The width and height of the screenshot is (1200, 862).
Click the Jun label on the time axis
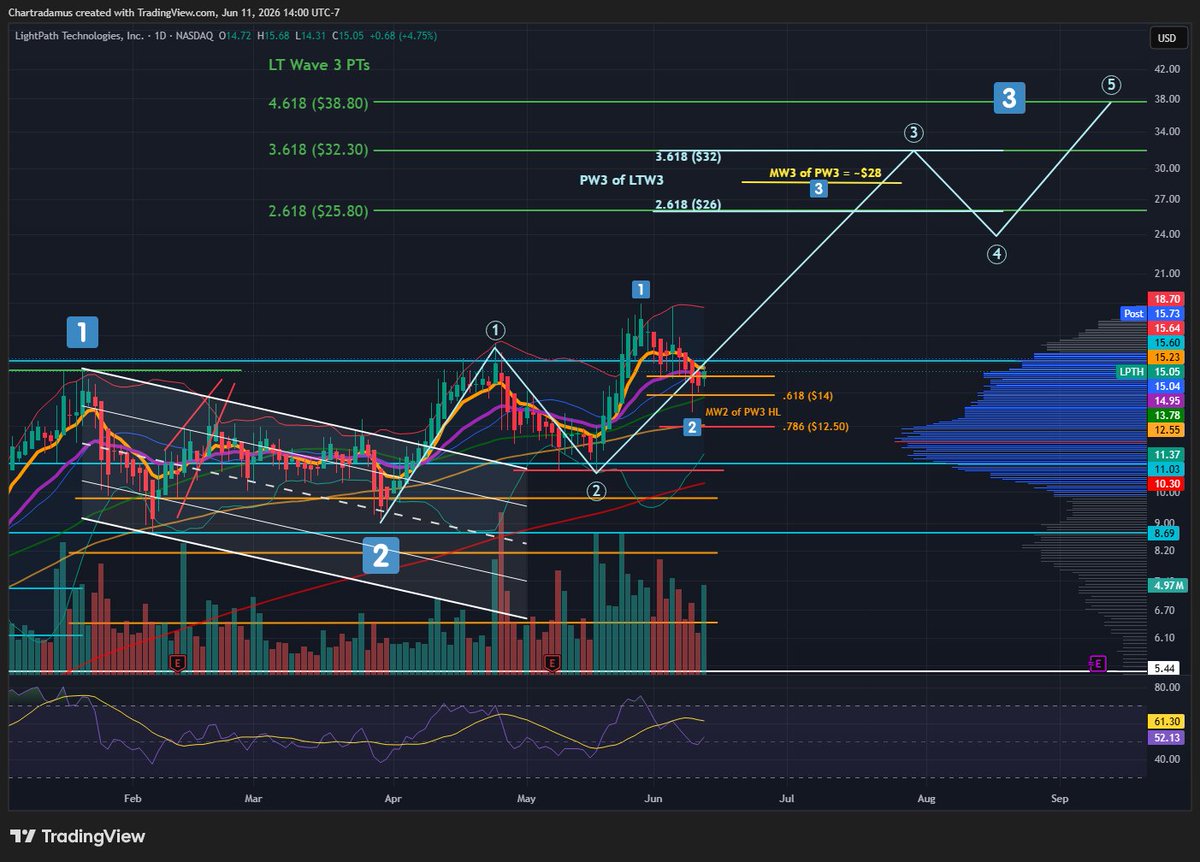tap(654, 799)
